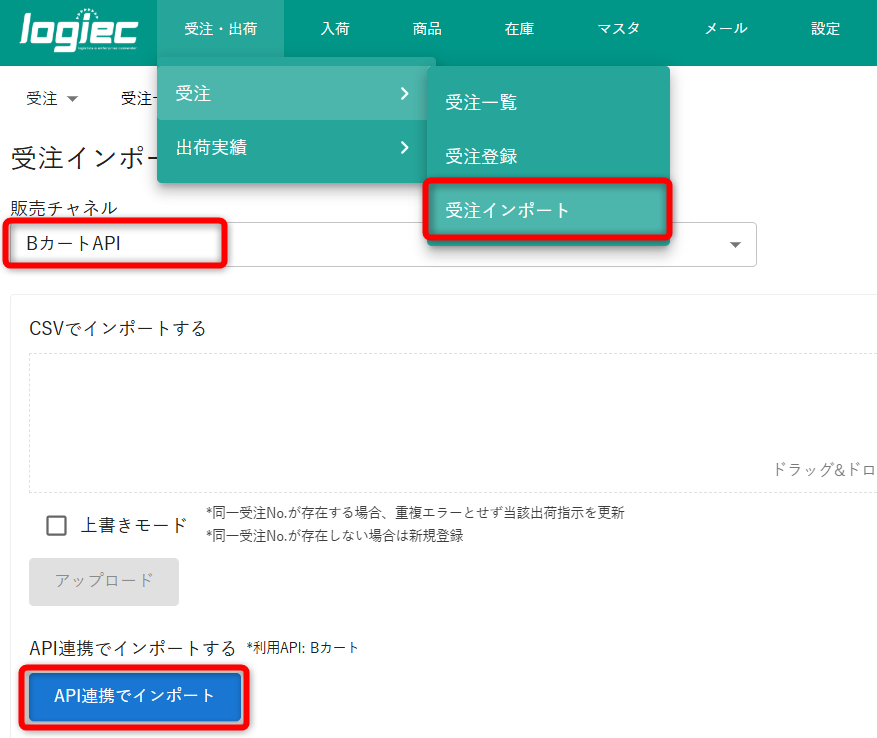Expand the 受注 breadcrumb dropdown
This screenshot has height=738, width=877.
(x=52, y=98)
